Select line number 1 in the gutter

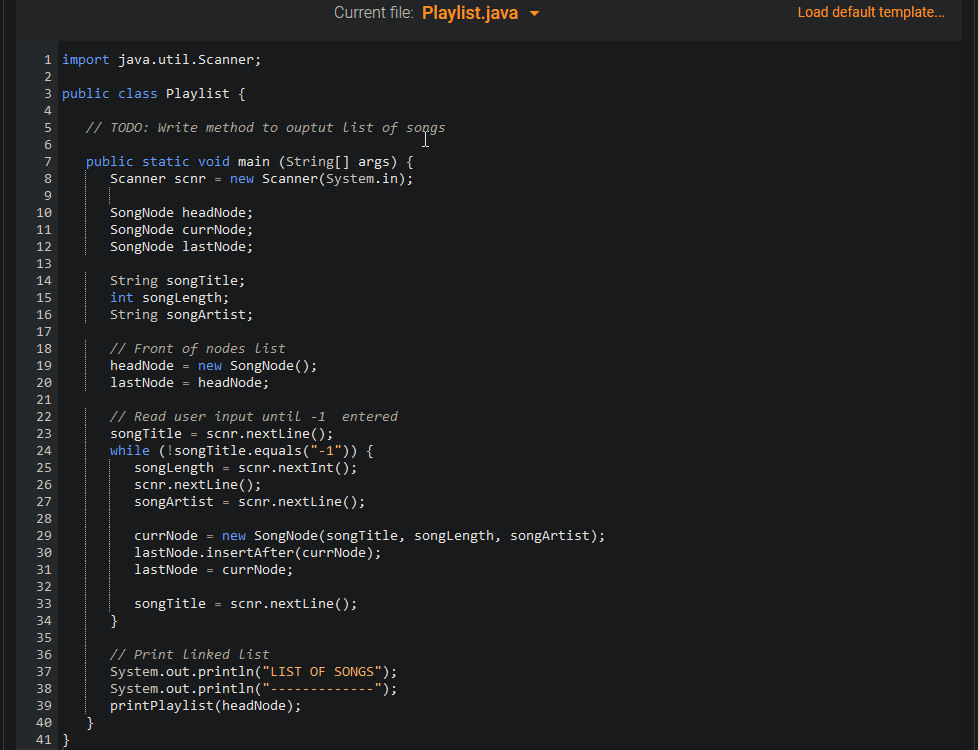click(x=47, y=59)
